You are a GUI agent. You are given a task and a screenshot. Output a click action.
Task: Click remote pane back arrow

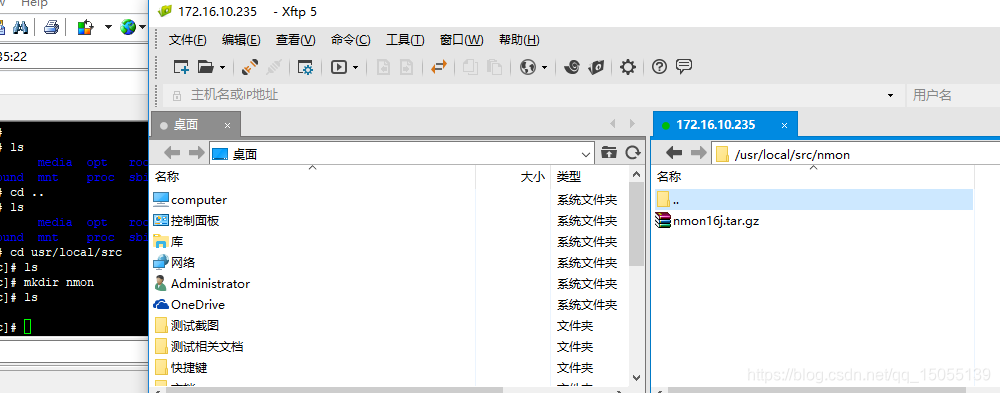675,153
